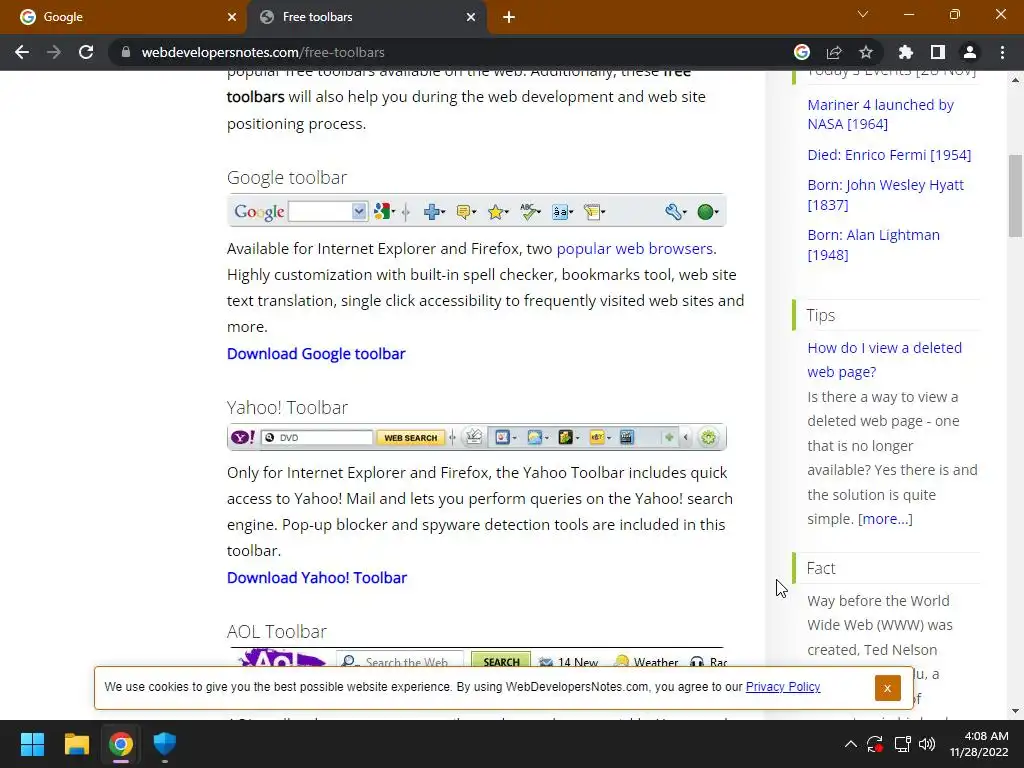
Task: Click the Google toolbar image
Action: [476, 211]
